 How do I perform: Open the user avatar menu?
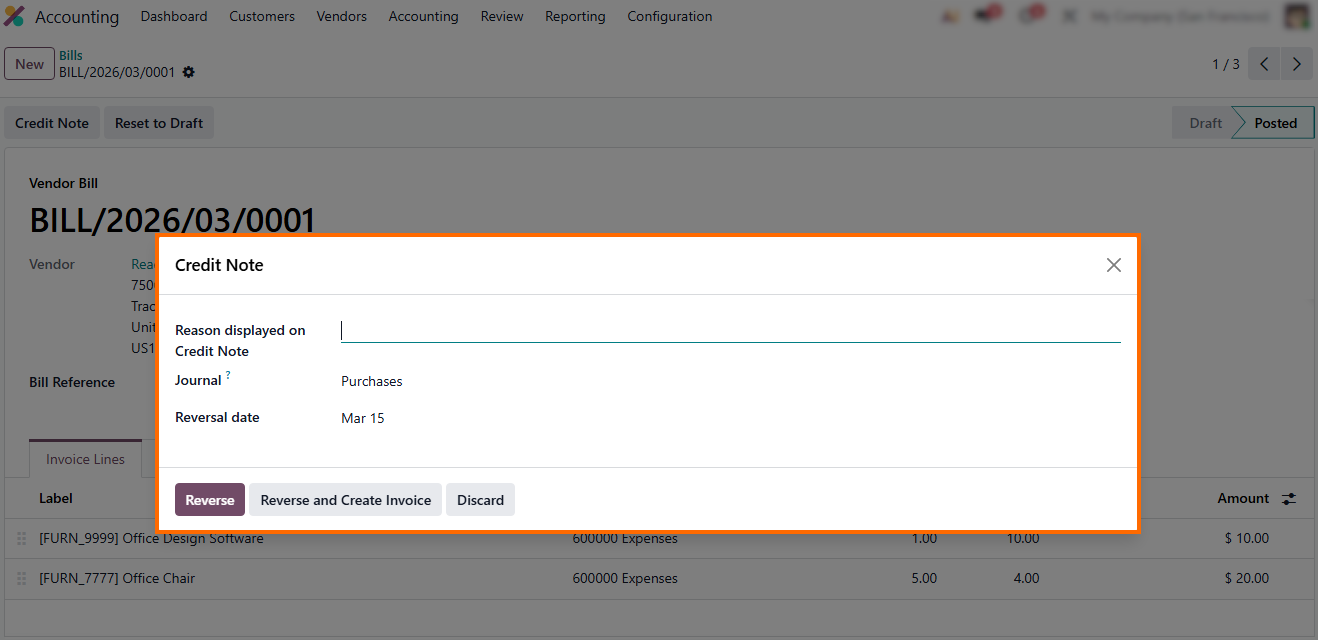(x=1297, y=17)
